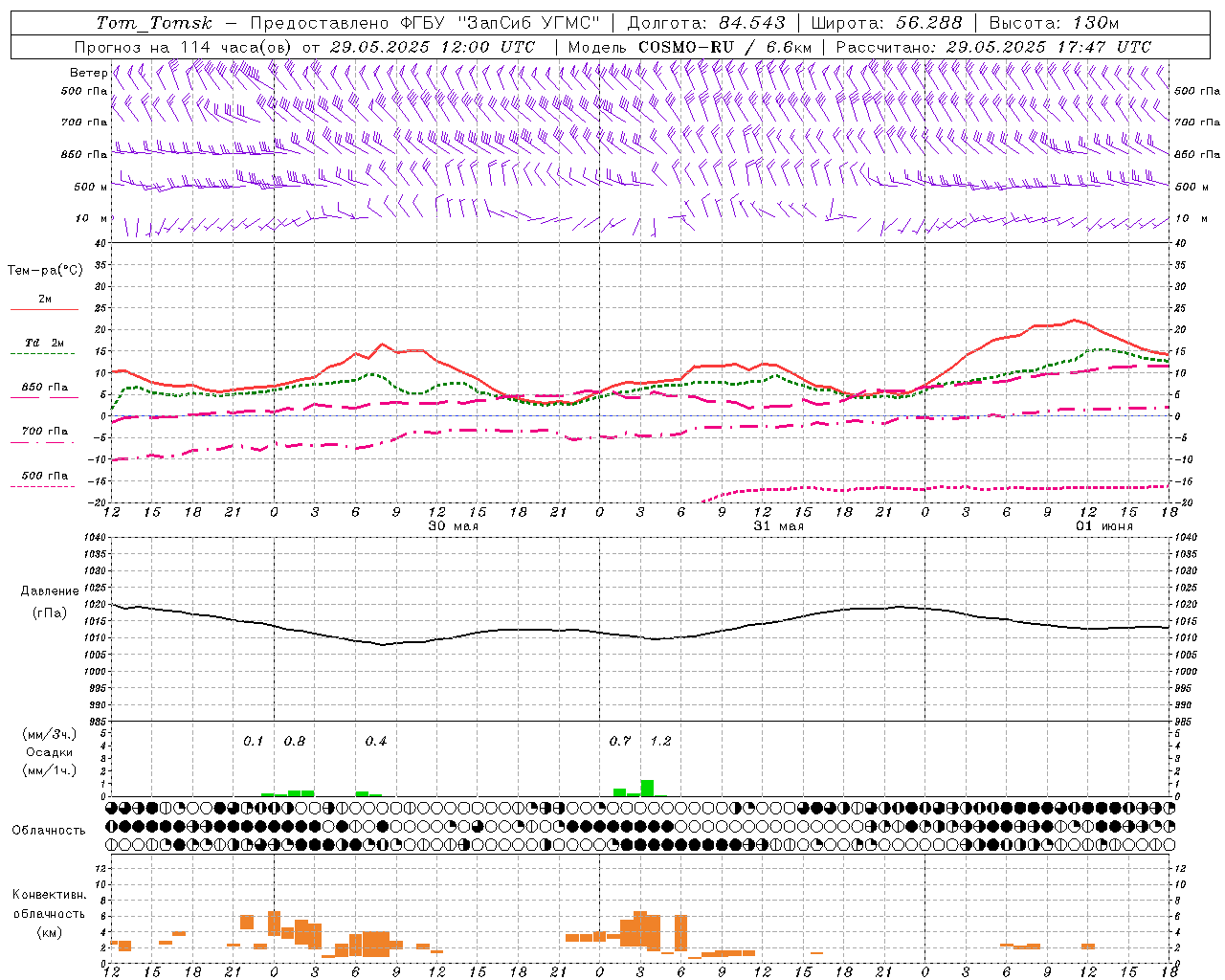
Task: Click the "Td 2м" dew point legend label
Action: point(44,343)
